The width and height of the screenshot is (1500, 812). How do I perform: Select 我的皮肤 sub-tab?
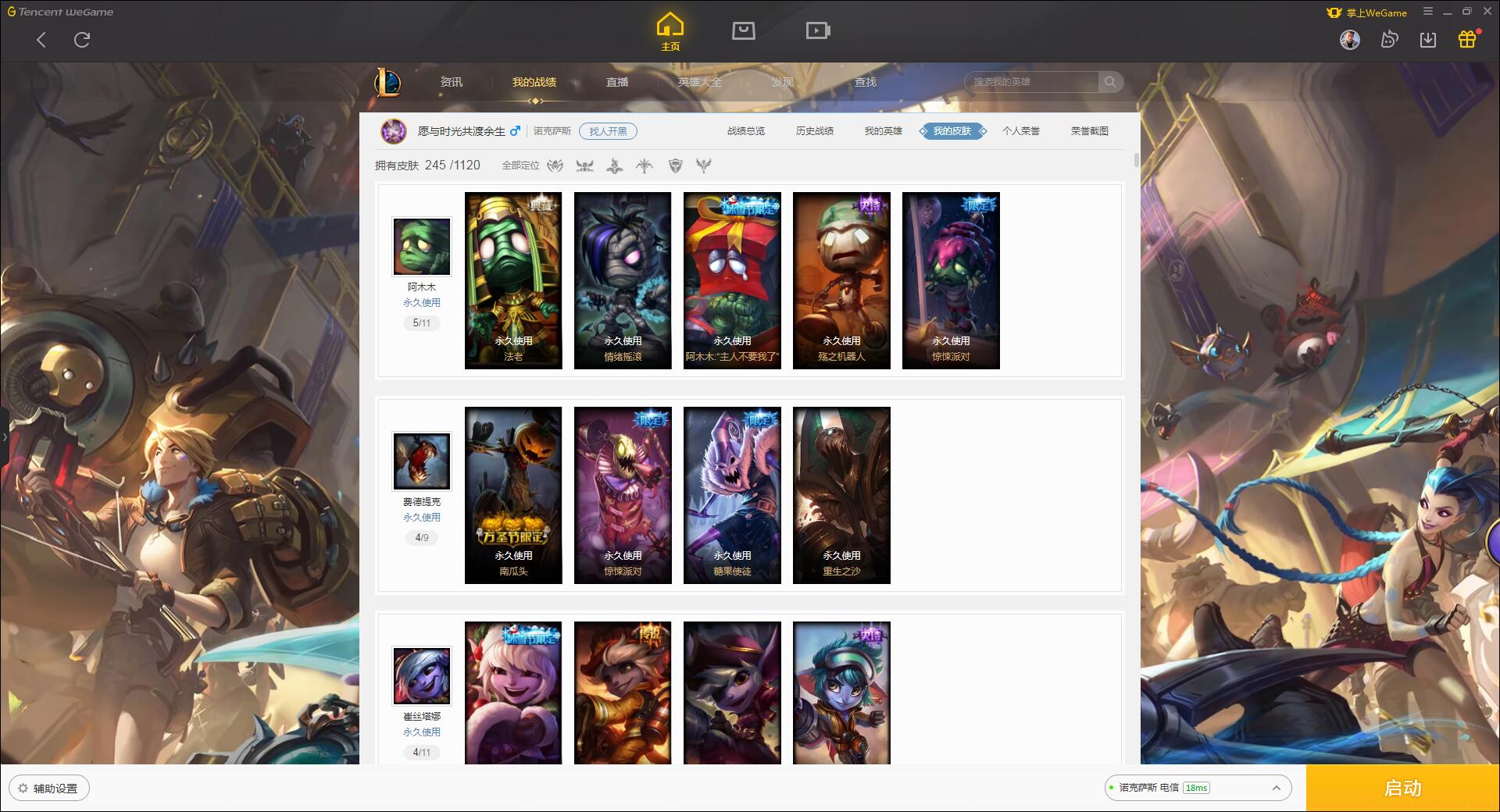952,131
